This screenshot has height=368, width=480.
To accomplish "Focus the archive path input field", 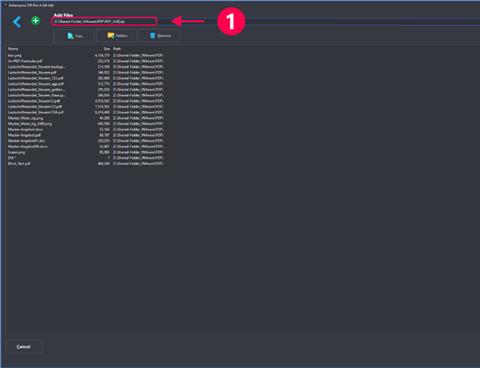I will pos(104,21).
